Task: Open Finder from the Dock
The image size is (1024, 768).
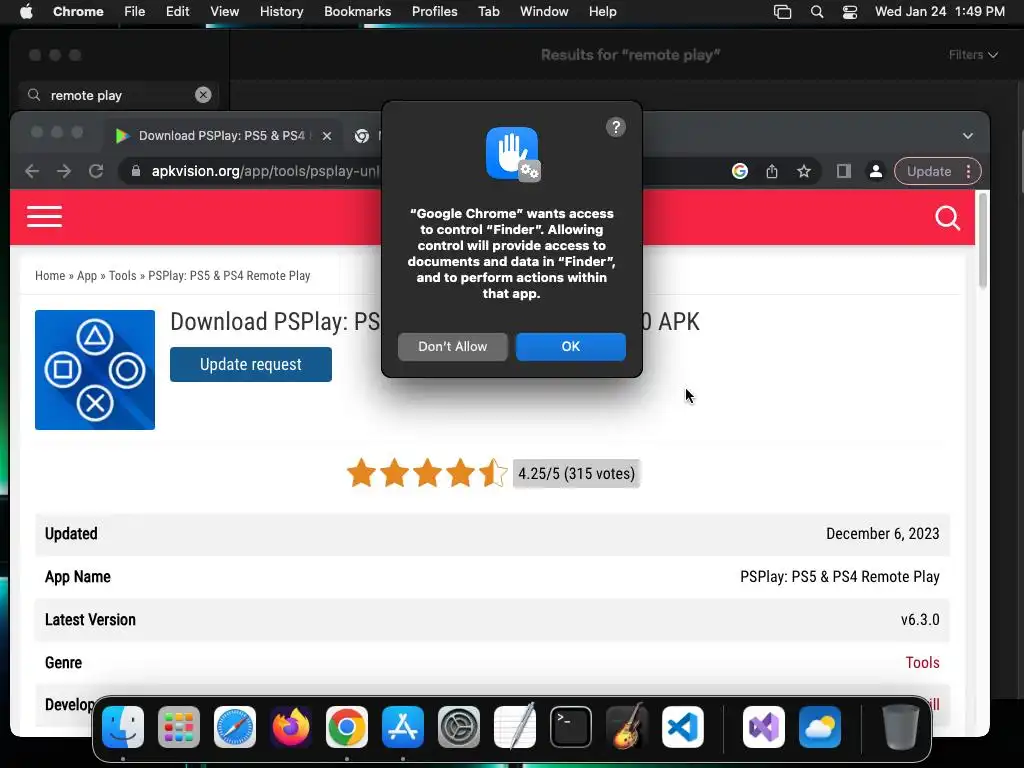Action: point(123,727)
